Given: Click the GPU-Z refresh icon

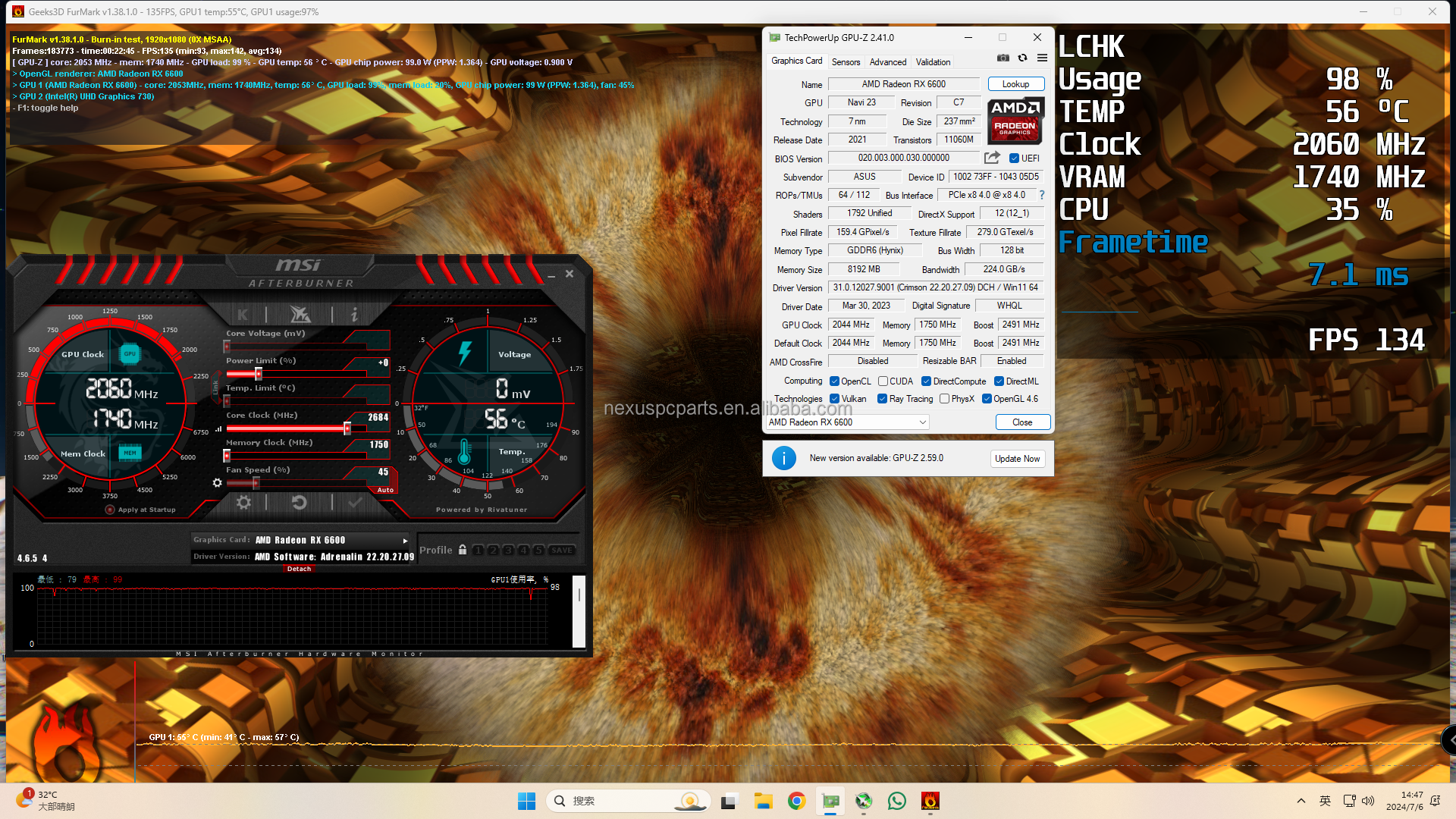Looking at the screenshot, I should click(x=1022, y=58).
